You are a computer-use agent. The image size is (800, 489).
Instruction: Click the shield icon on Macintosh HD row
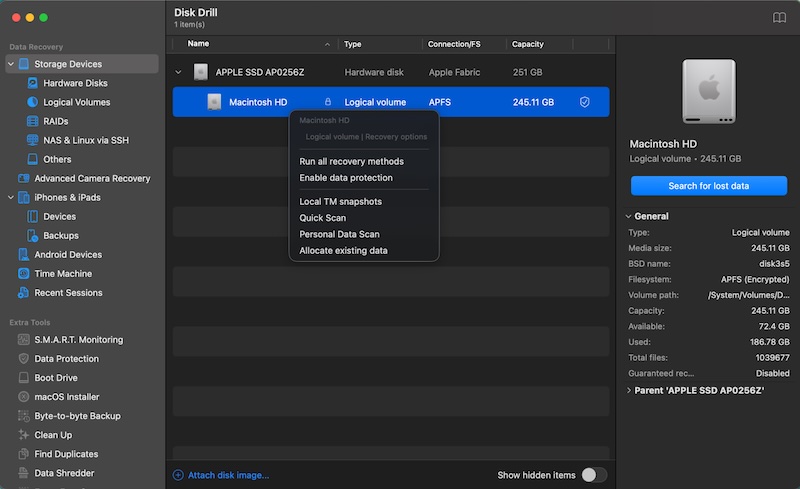click(x=585, y=102)
